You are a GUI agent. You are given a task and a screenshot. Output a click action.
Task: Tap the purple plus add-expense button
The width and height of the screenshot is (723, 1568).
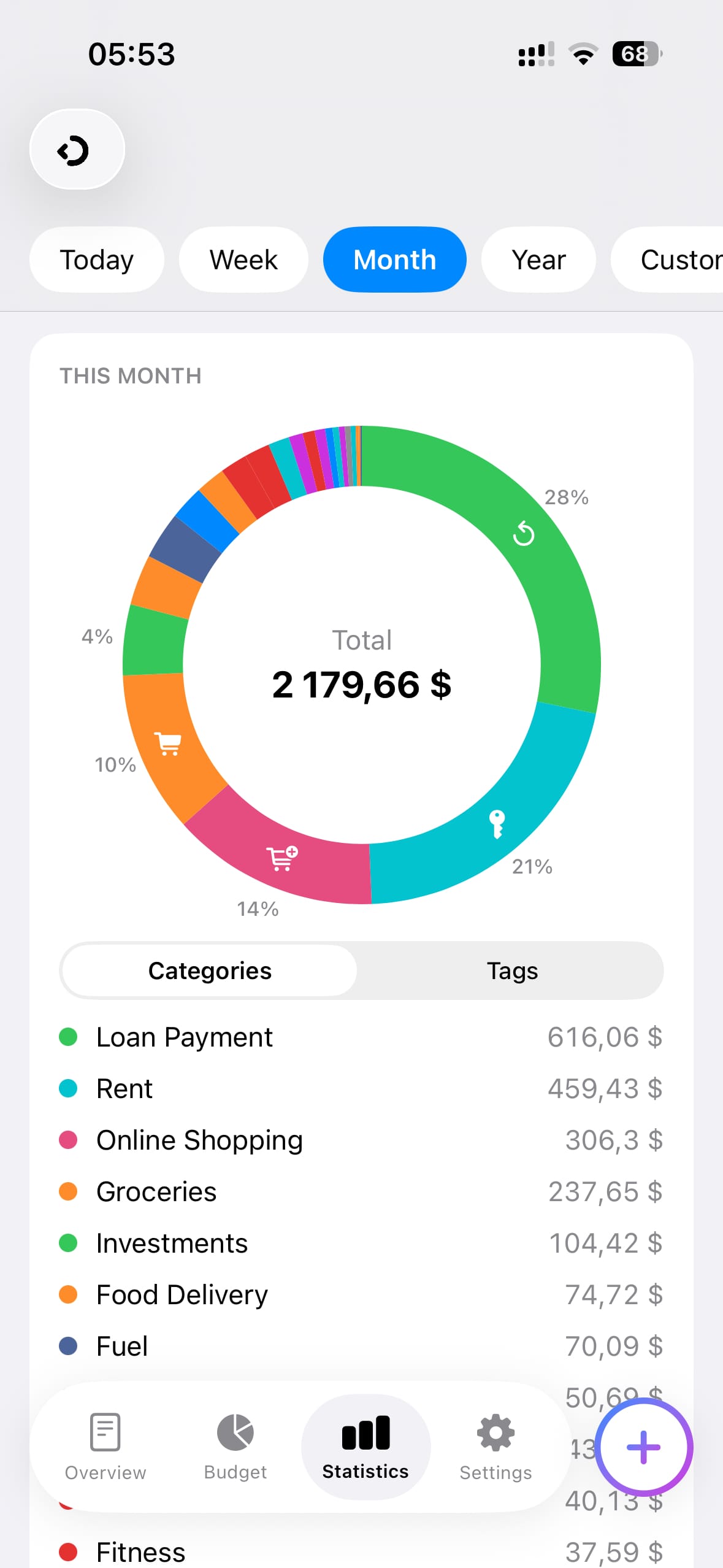(643, 1447)
